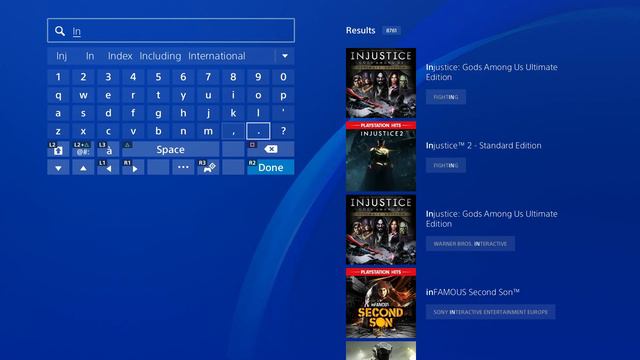
Task: Choose the 'In' suggestion
Action: click(90, 56)
